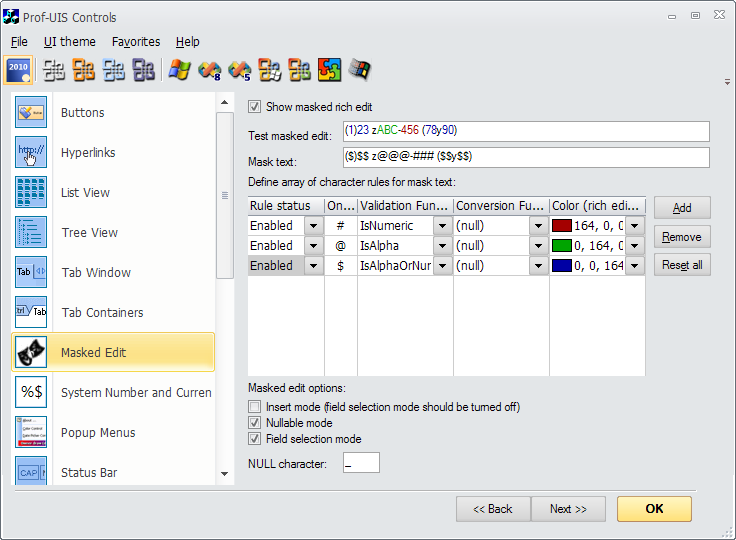Image resolution: width=736 pixels, height=540 pixels.
Task: Toggle Nullable mode checkbox
Action: pos(254,423)
